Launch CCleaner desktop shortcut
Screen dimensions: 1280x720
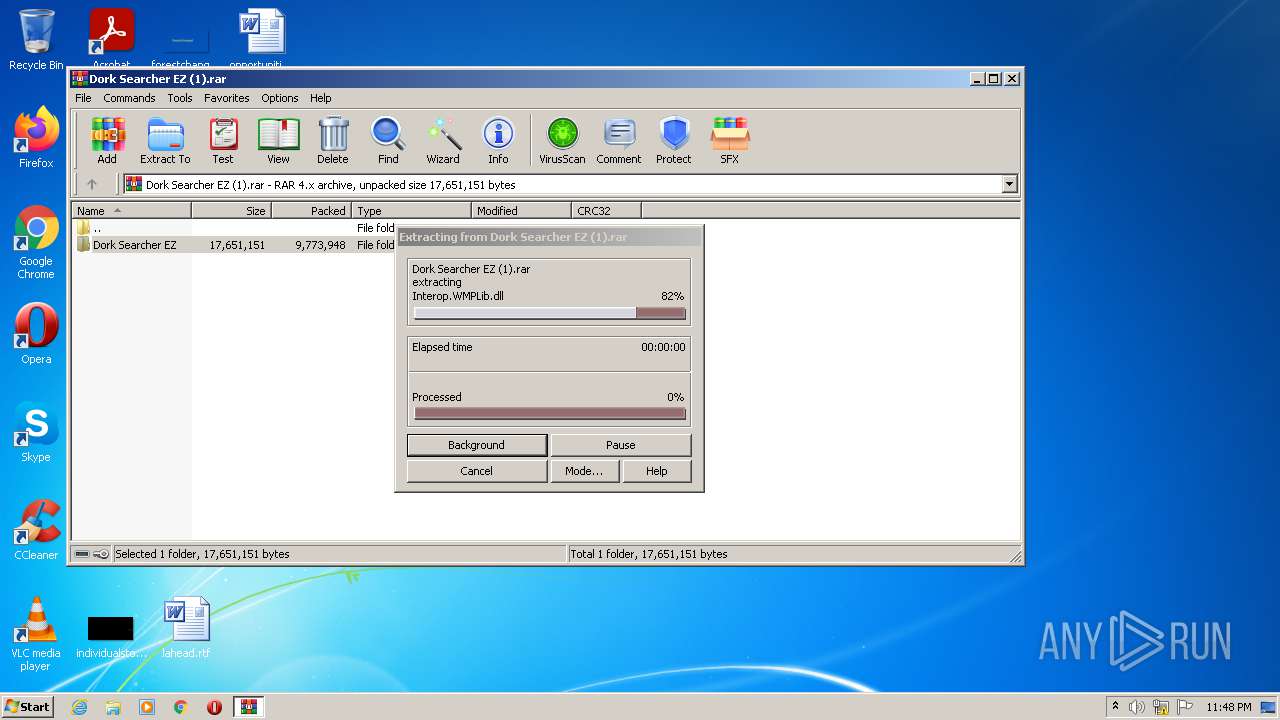click(36, 530)
